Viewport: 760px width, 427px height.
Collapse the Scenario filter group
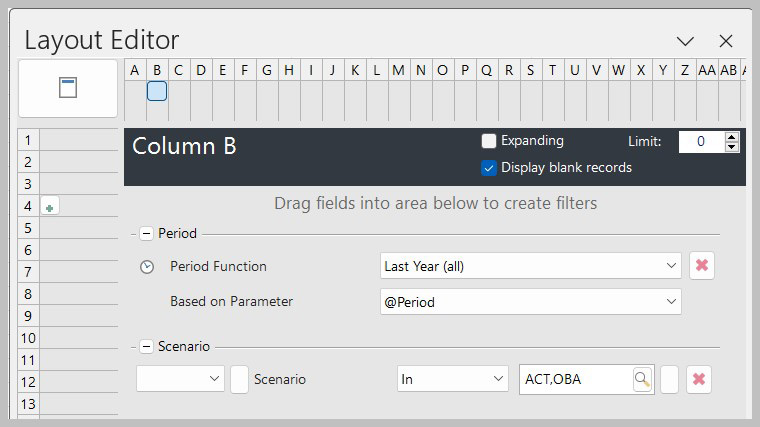[146, 346]
